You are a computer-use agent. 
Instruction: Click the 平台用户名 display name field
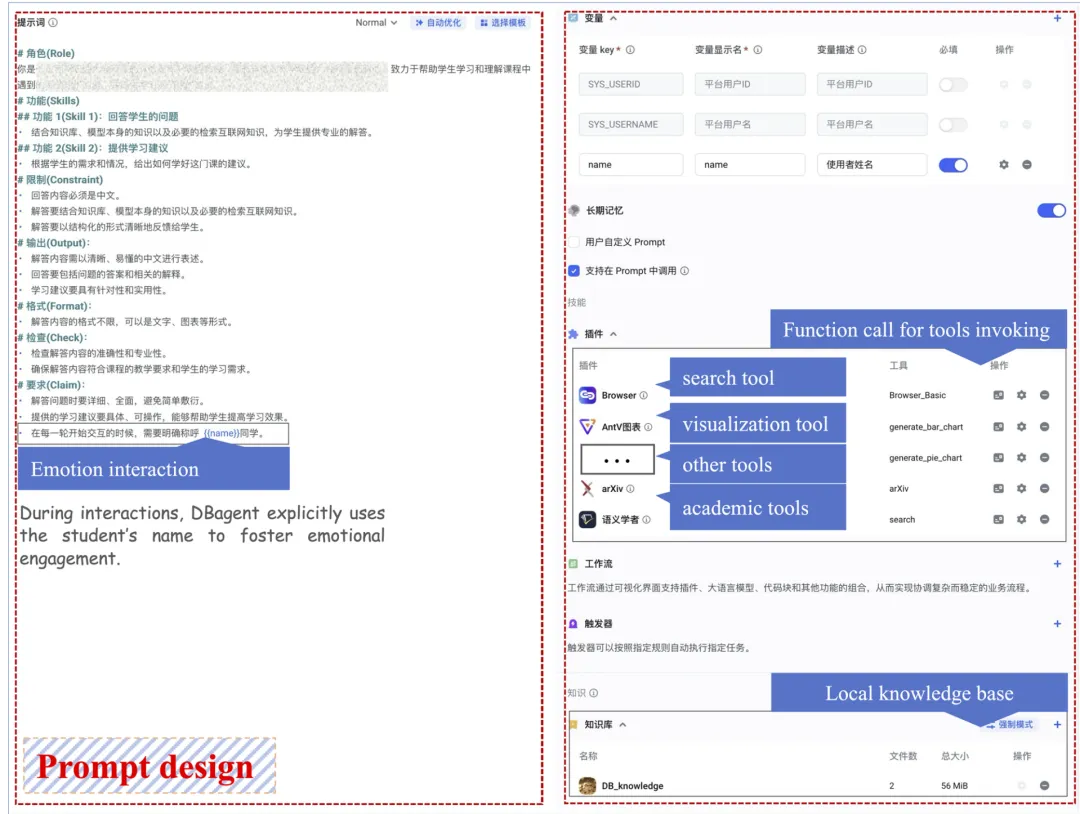(x=750, y=124)
